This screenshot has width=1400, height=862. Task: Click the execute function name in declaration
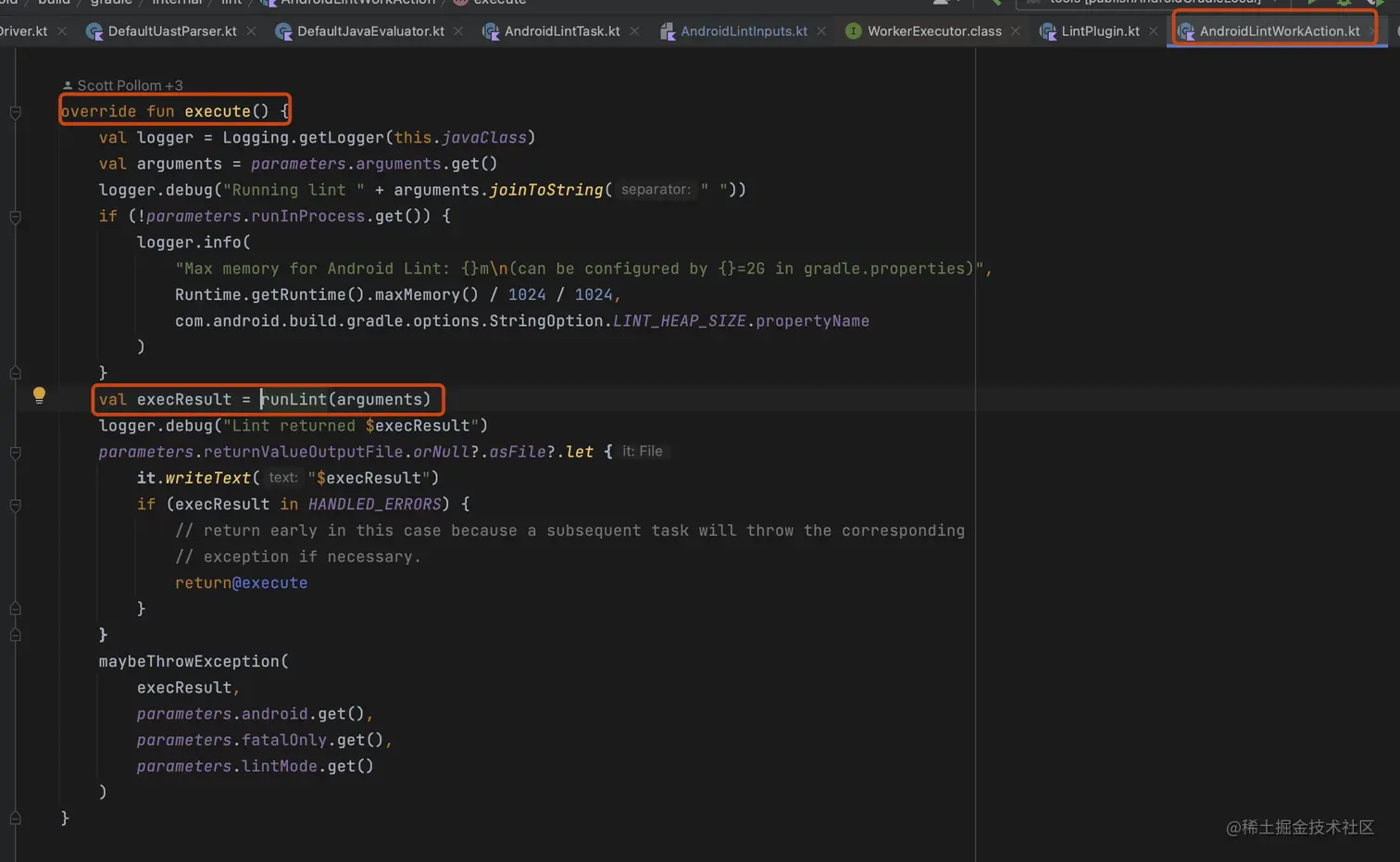pyautogui.click(x=217, y=111)
